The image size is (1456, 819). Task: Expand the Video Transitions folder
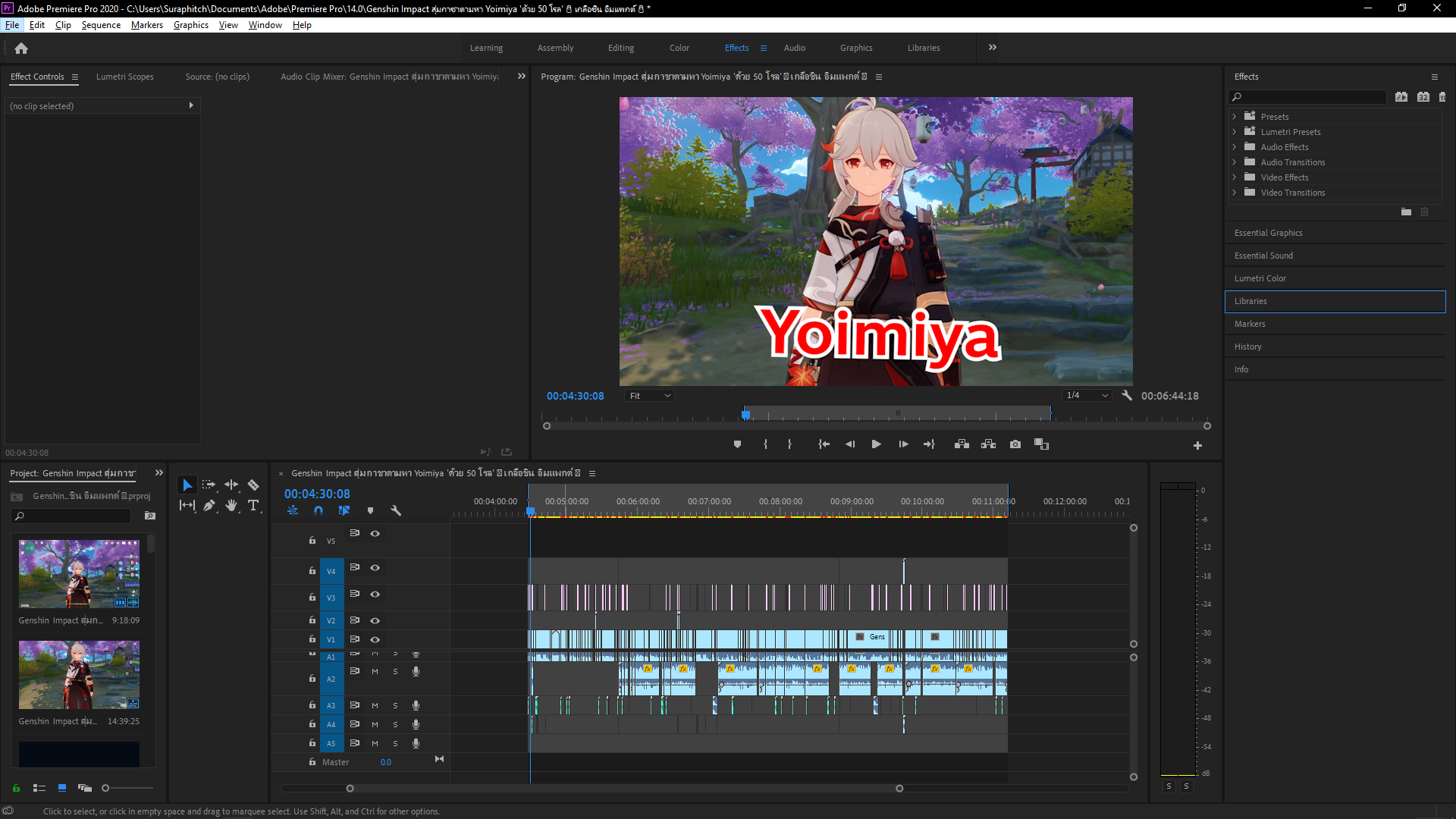[1235, 193]
